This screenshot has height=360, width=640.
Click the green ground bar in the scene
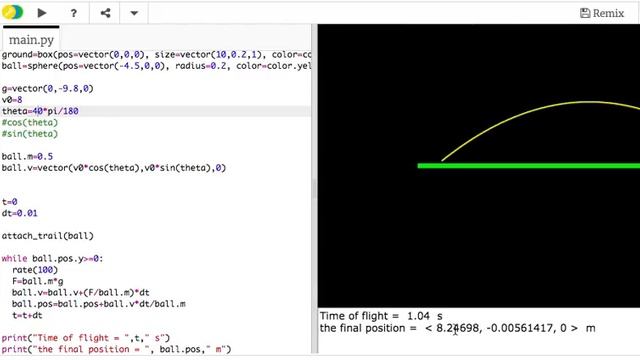point(529,166)
